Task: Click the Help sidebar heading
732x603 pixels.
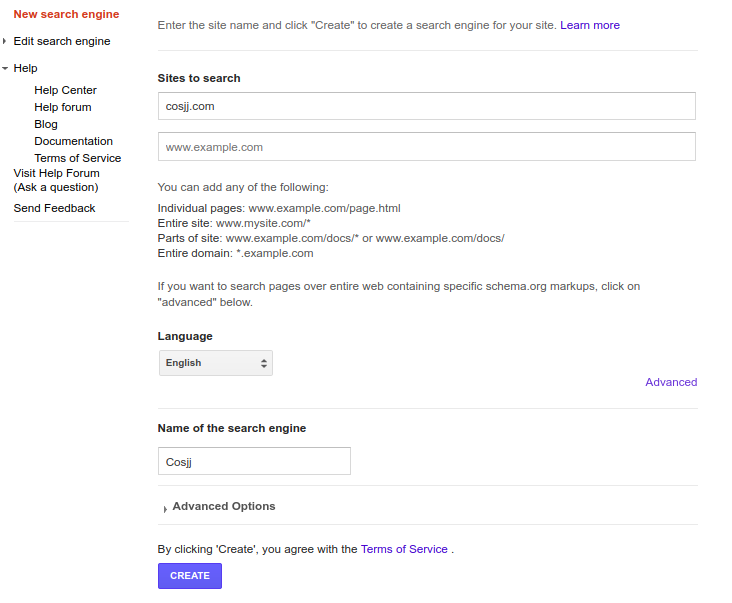Action: pyautogui.click(x=25, y=68)
